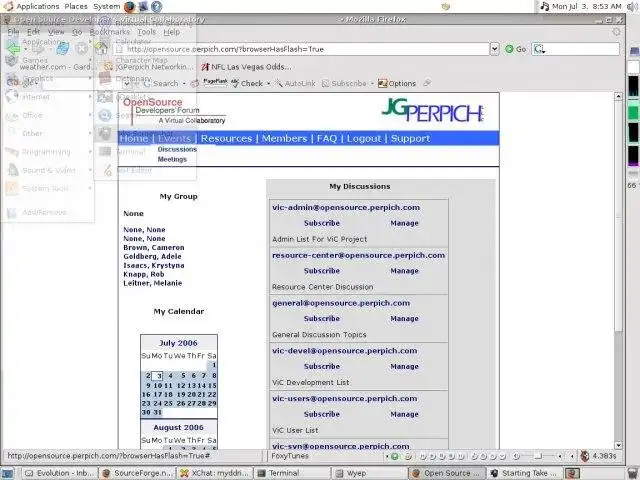Open Discussions under the Events menu
The height and width of the screenshot is (480, 640).
(x=177, y=149)
